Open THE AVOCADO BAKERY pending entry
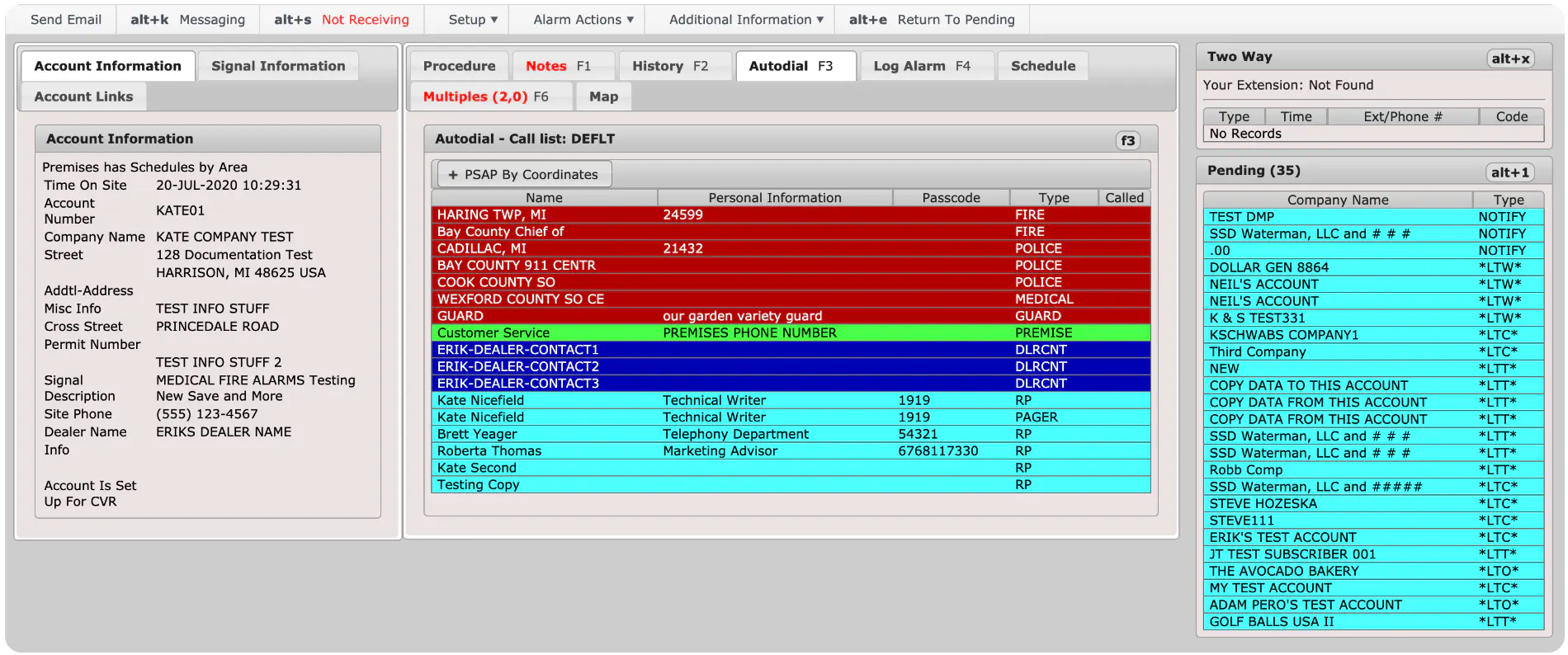This screenshot has width=1568, height=655. click(1373, 571)
